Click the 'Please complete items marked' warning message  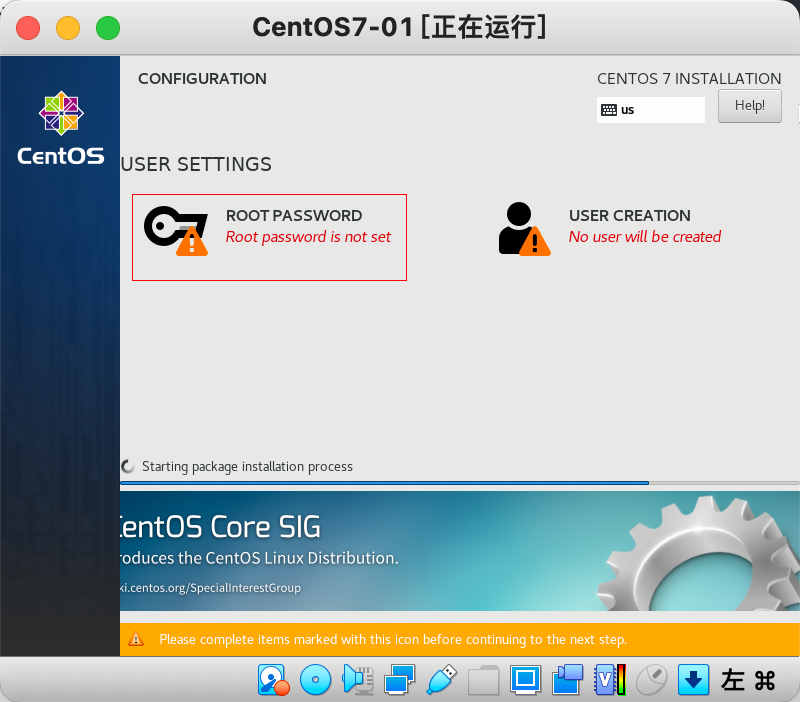tap(393, 639)
